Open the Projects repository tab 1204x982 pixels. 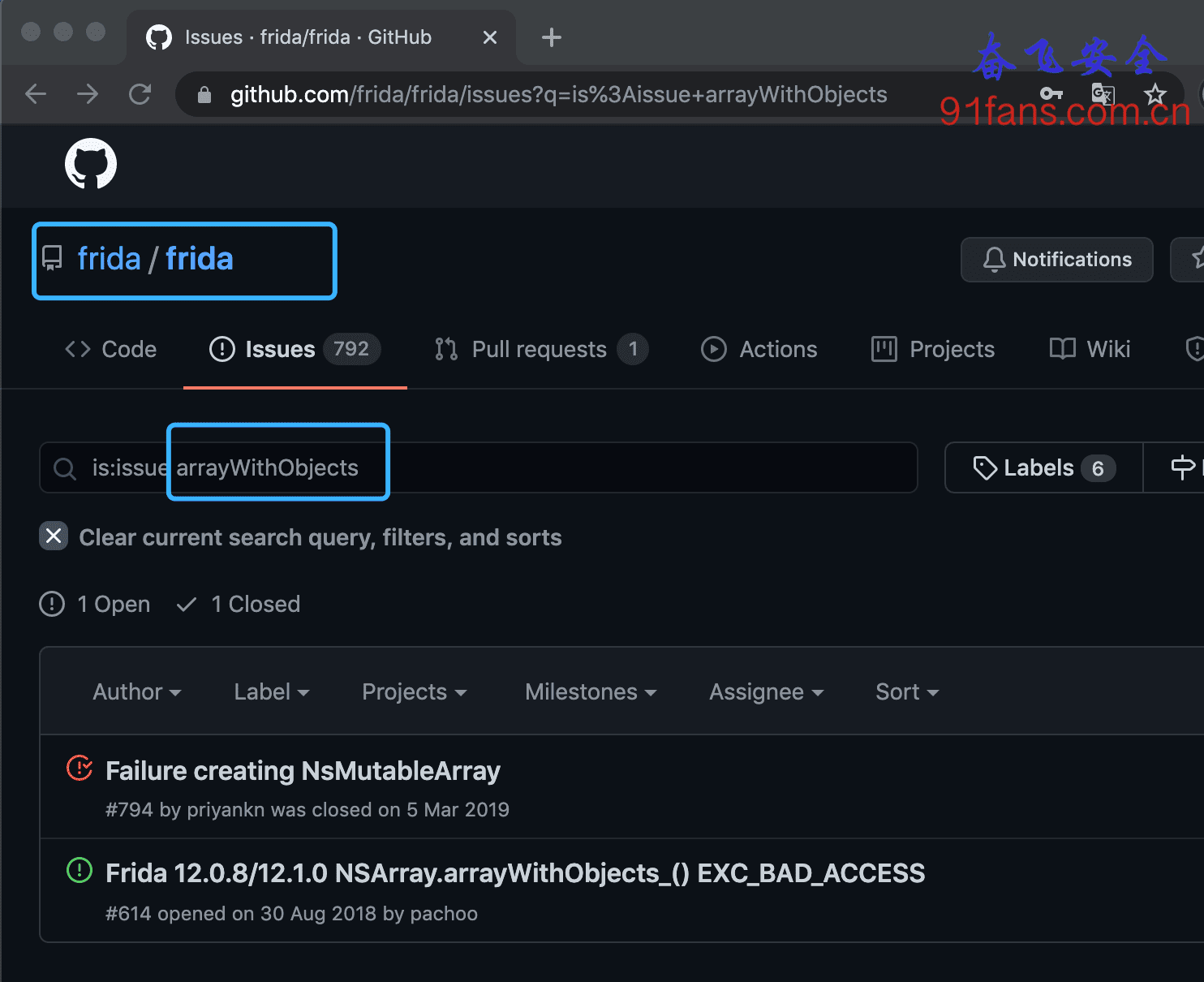click(932, 349)
